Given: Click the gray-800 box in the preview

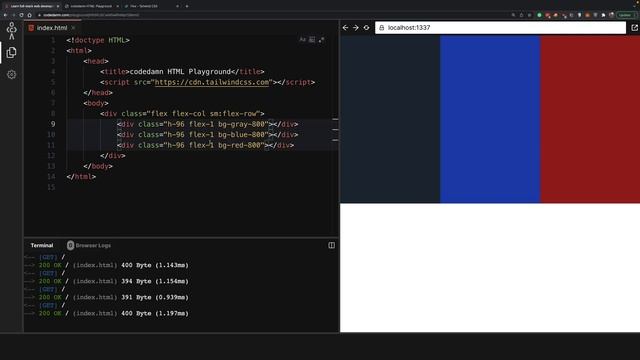Looking at the screenshot, I should click(390, 119).
